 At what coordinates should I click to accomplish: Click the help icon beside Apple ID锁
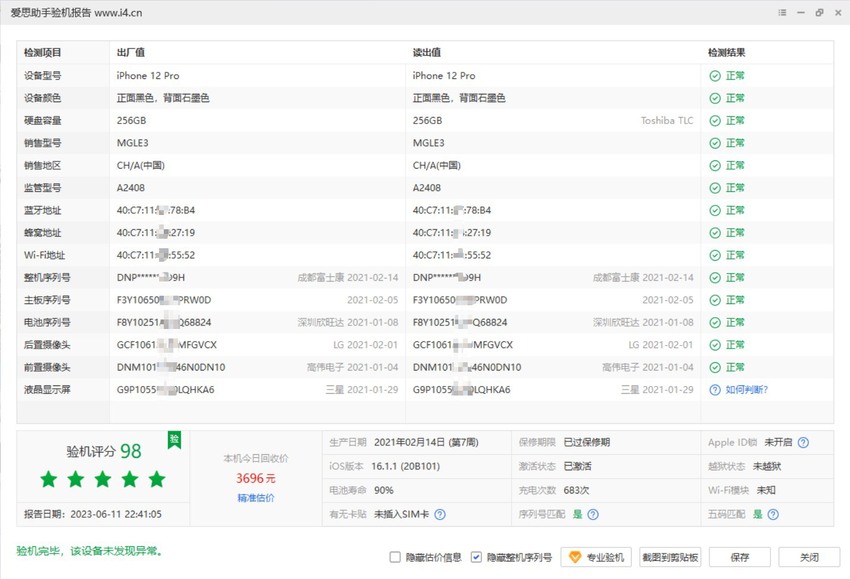(x=803, y=442)
